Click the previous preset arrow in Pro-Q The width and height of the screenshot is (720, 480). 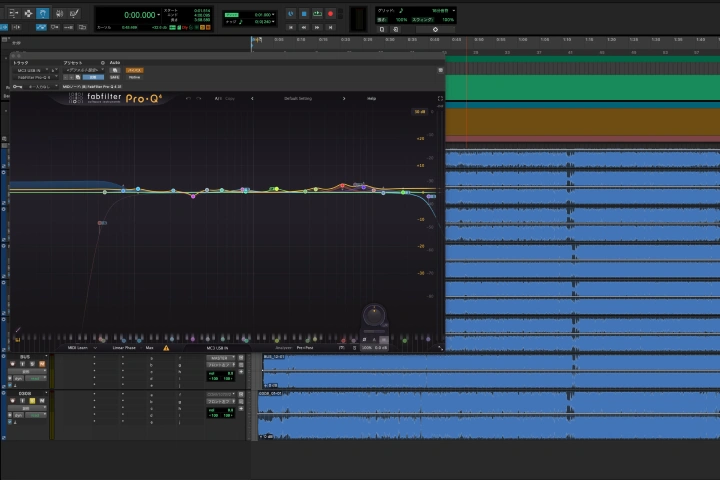(x=252, y=99)
